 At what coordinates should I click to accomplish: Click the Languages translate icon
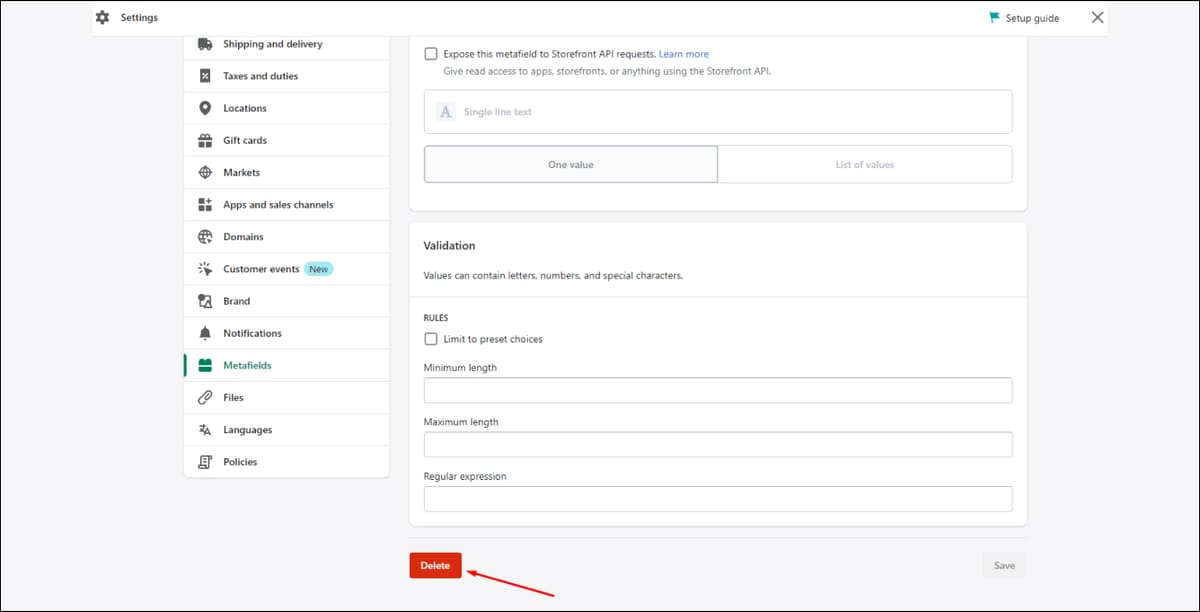[205, 430]
